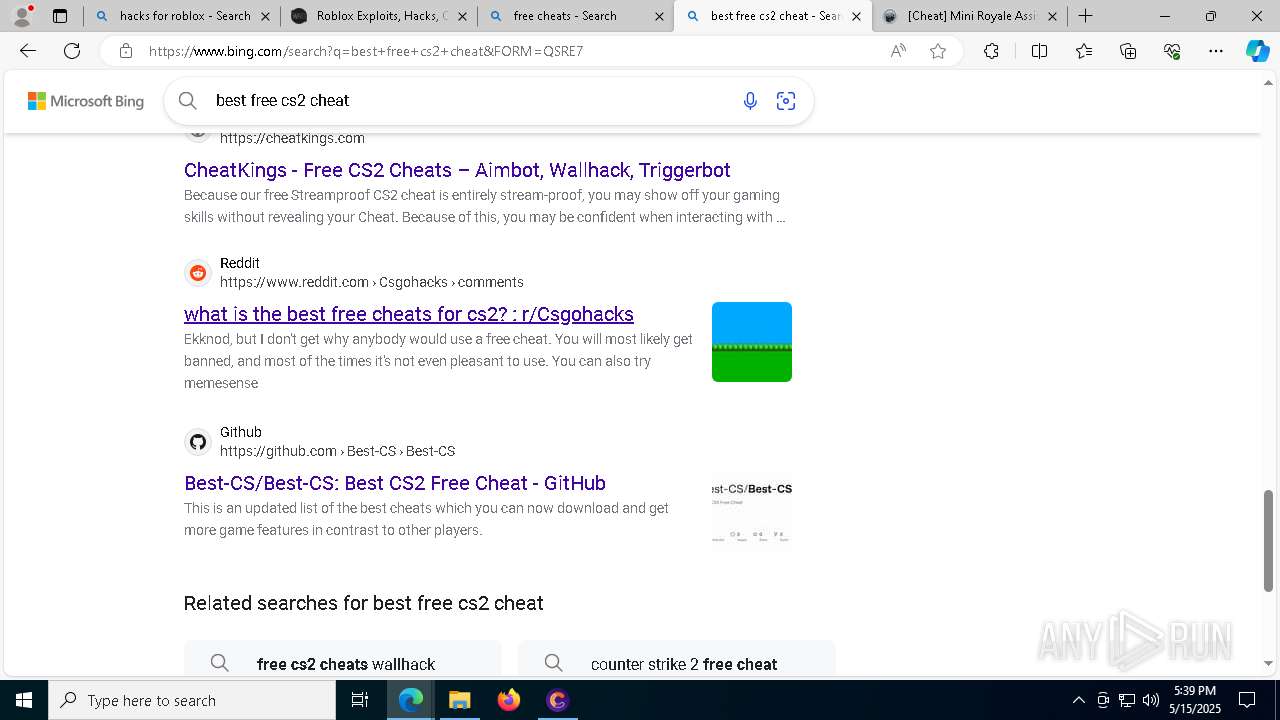
Task: Toggle split screen icon
Action: (1039, 51)
